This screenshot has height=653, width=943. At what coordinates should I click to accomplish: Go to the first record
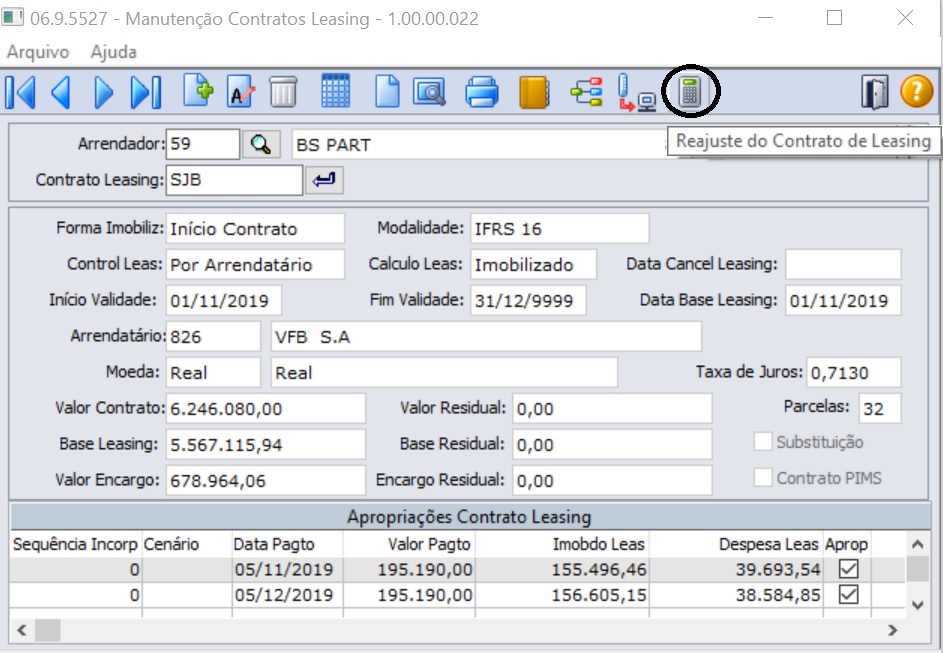pyautogui.click(x=20, y=92)
